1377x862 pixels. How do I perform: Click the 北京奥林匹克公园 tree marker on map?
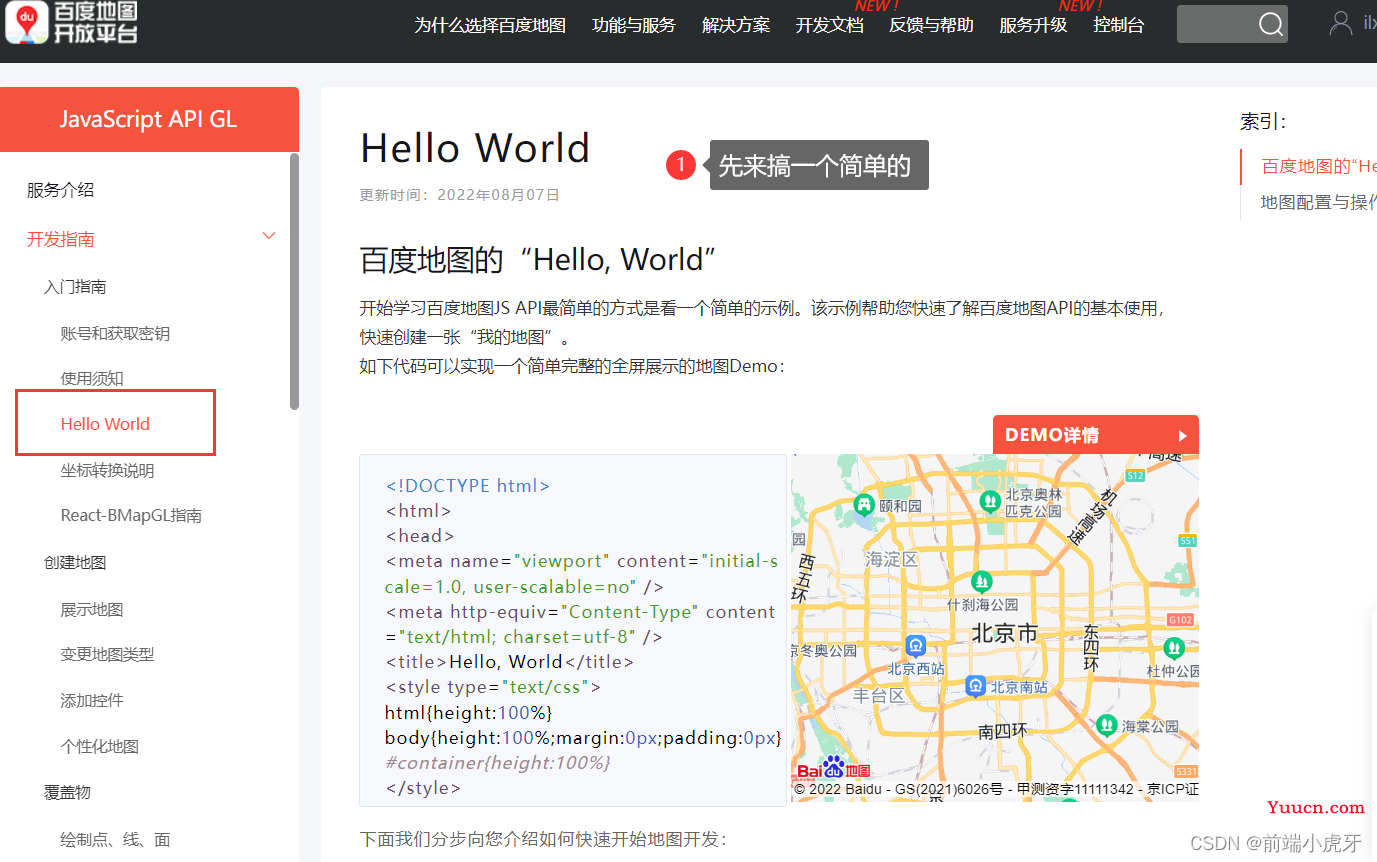coord(990,500)
